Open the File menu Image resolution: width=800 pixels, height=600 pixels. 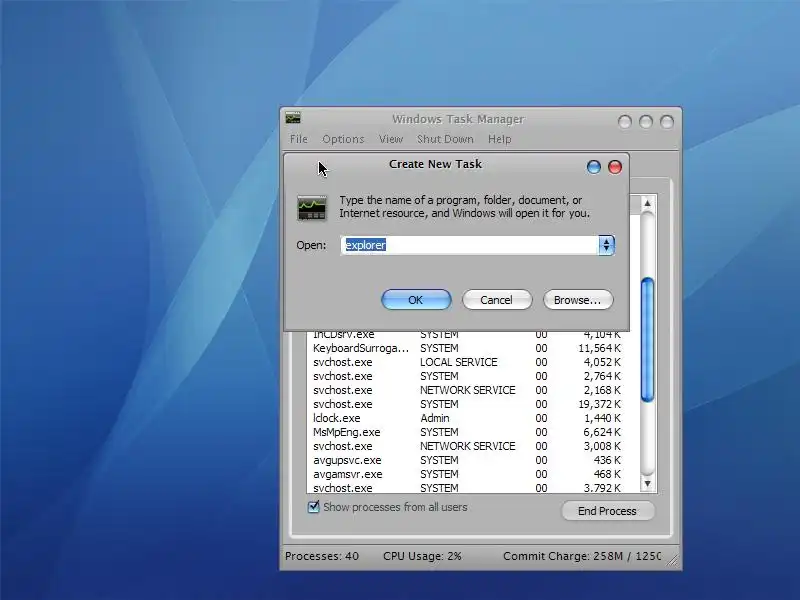(x=298, y=139)
